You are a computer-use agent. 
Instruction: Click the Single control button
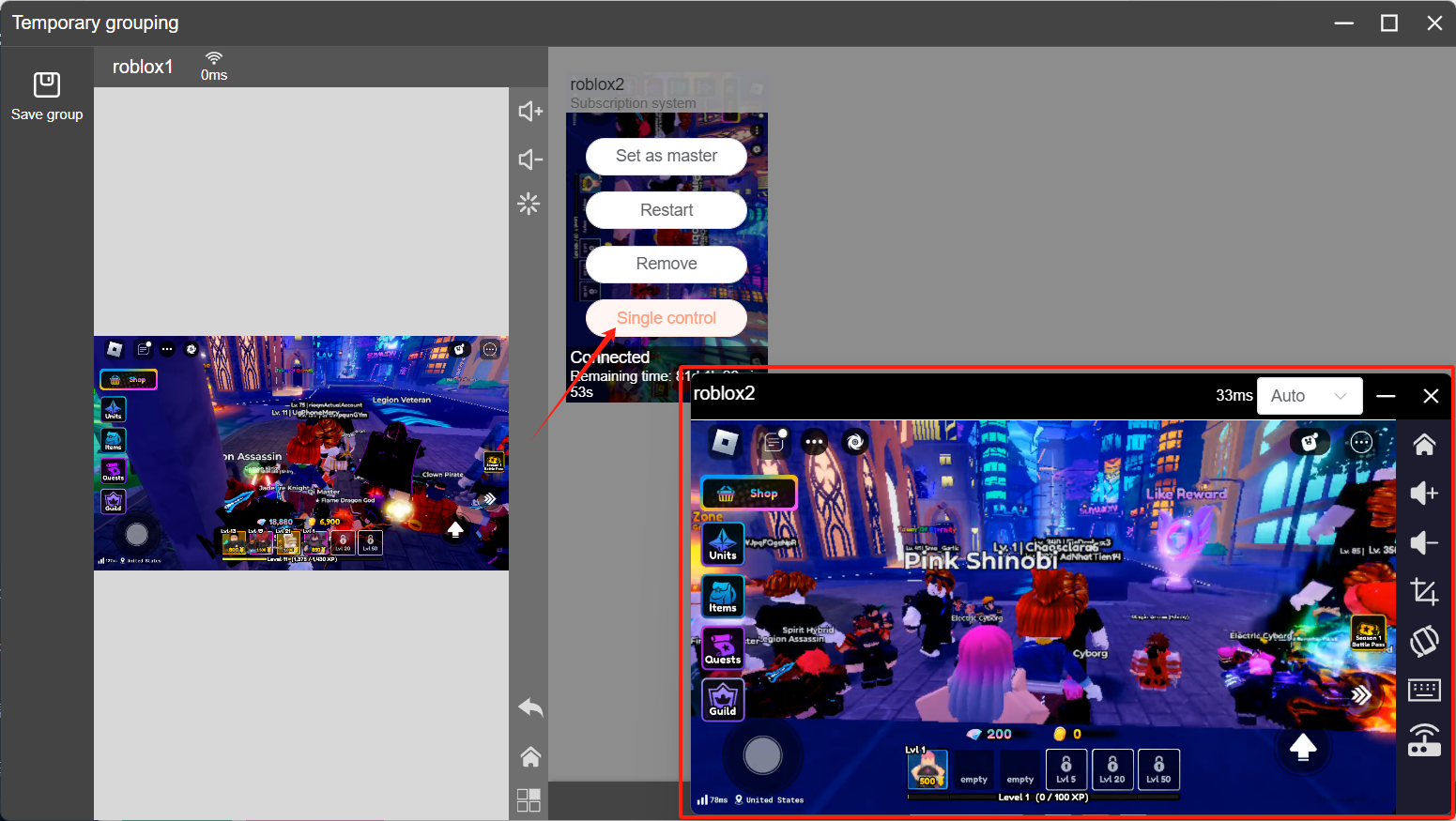click(667, 318)
